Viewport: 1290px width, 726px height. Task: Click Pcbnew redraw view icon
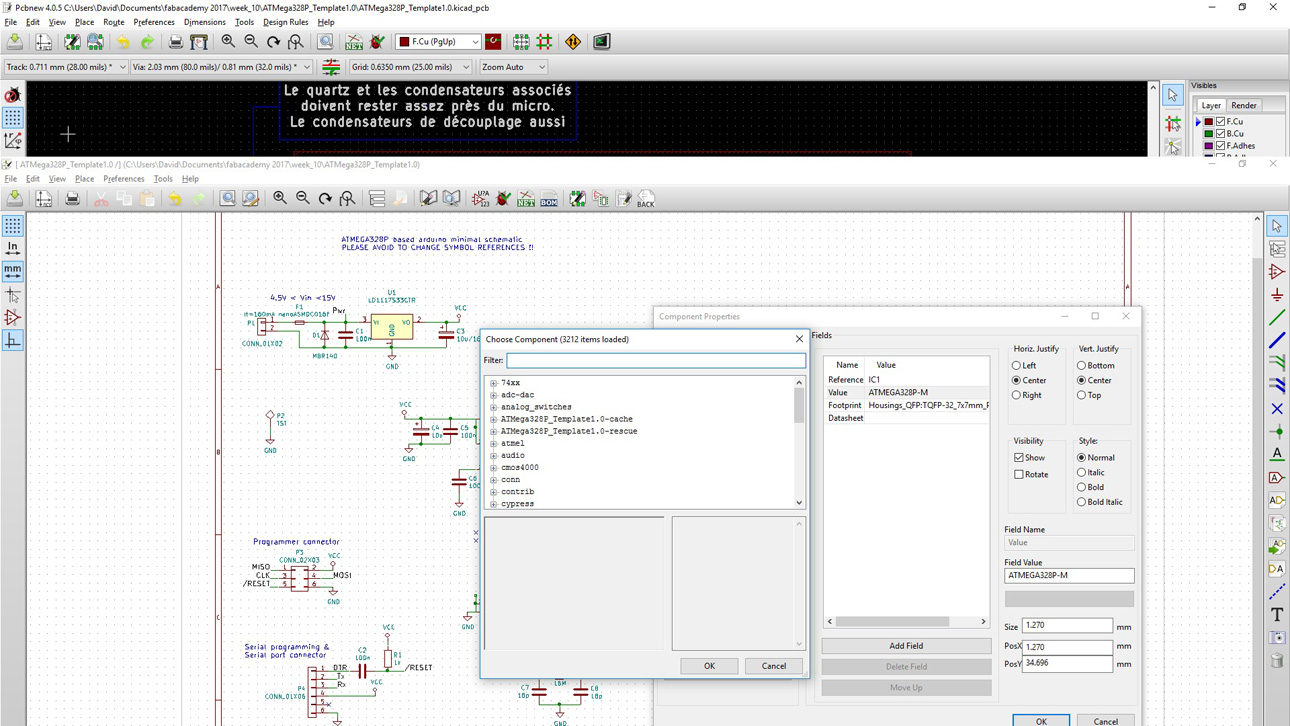pos(273,42)
